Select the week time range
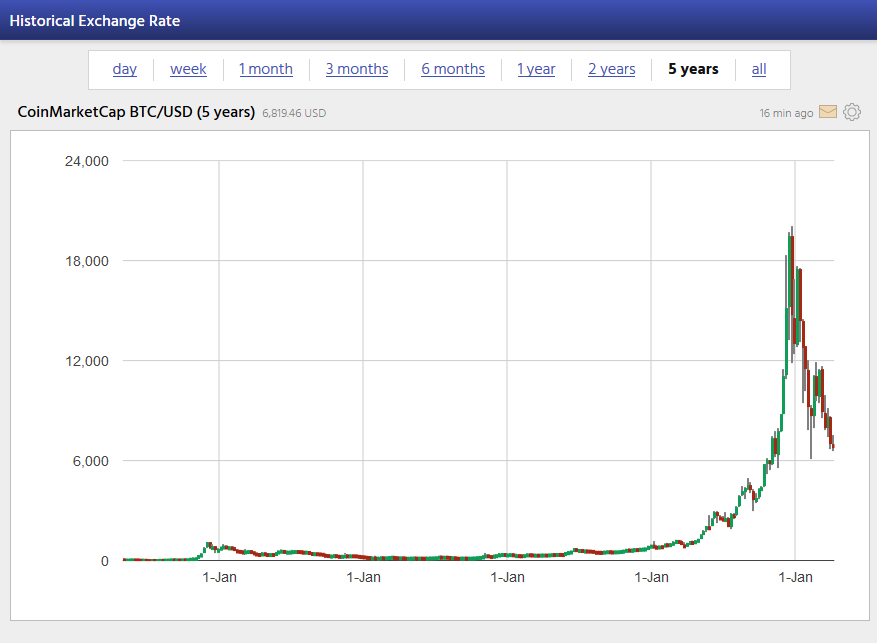This screenshot has height=643, width=877. (x=188, y=69)
